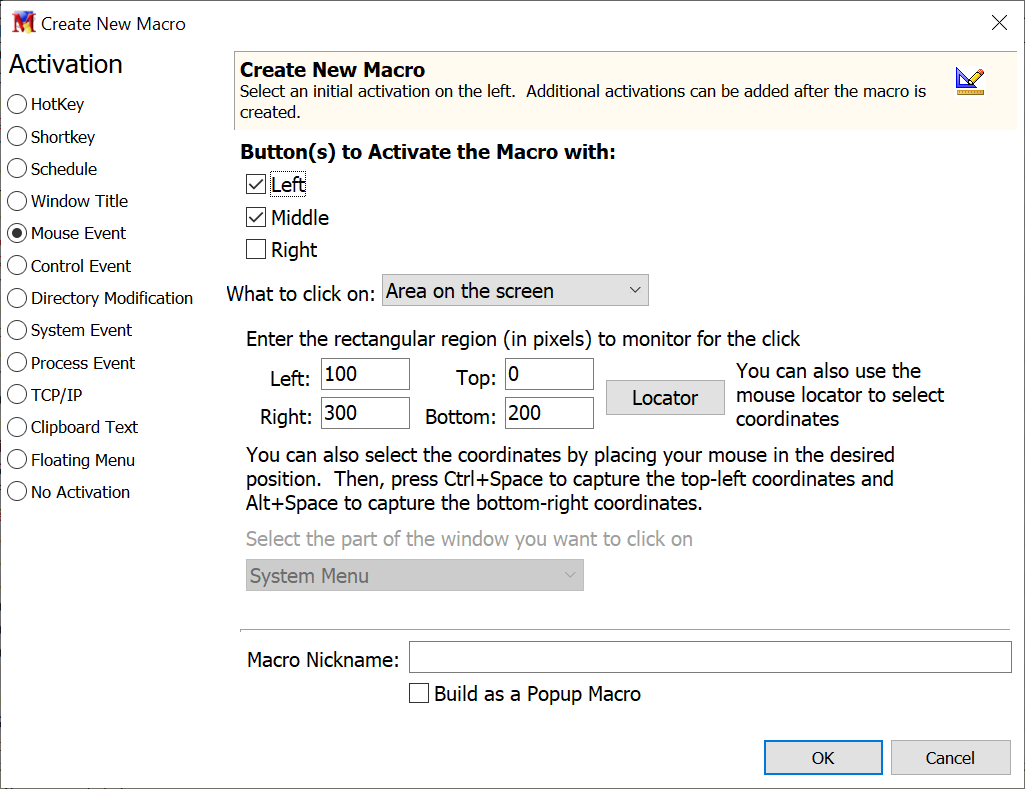Open the 'What to click on' dropdown
The image size is (1025, 789).
pyautogui.click(x=515, y=291)
